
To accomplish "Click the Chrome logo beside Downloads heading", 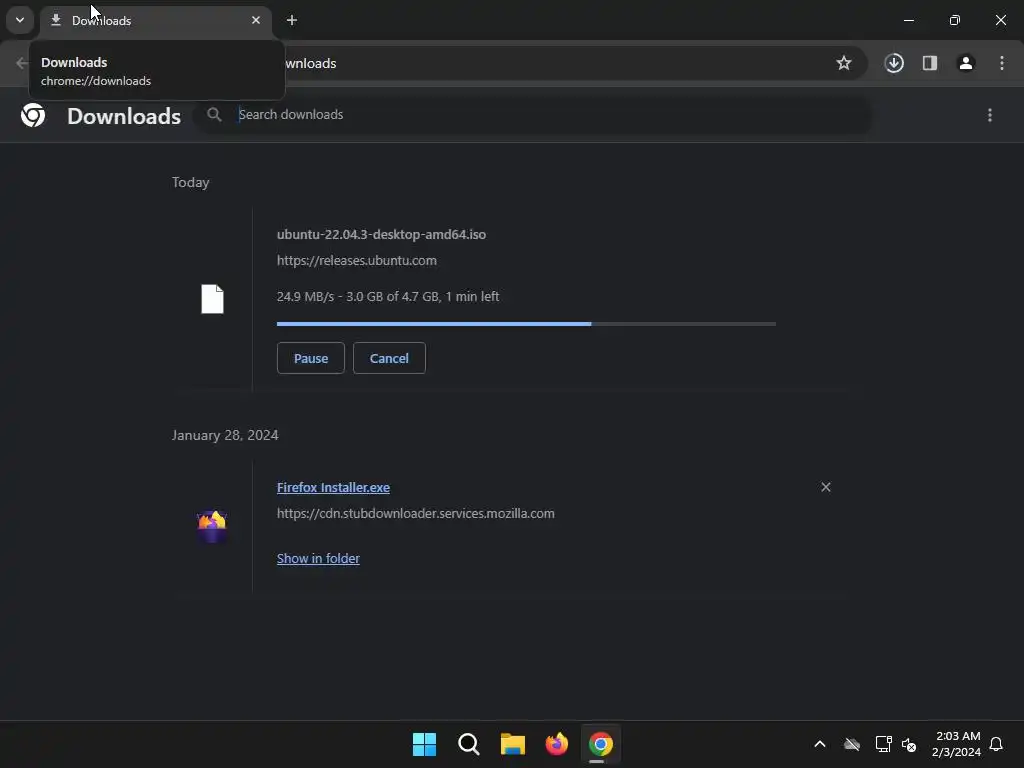I will (x=33, y=116).
